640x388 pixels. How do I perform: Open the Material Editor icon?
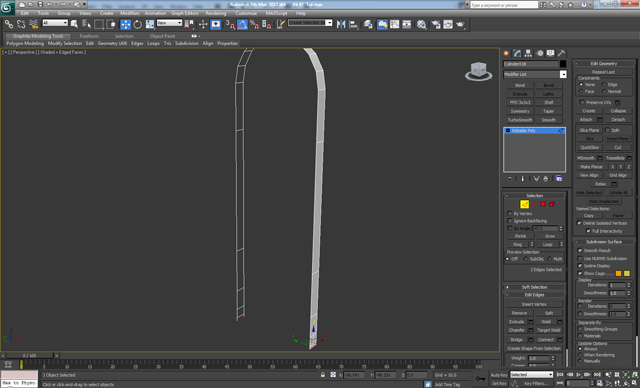point(421,24)
